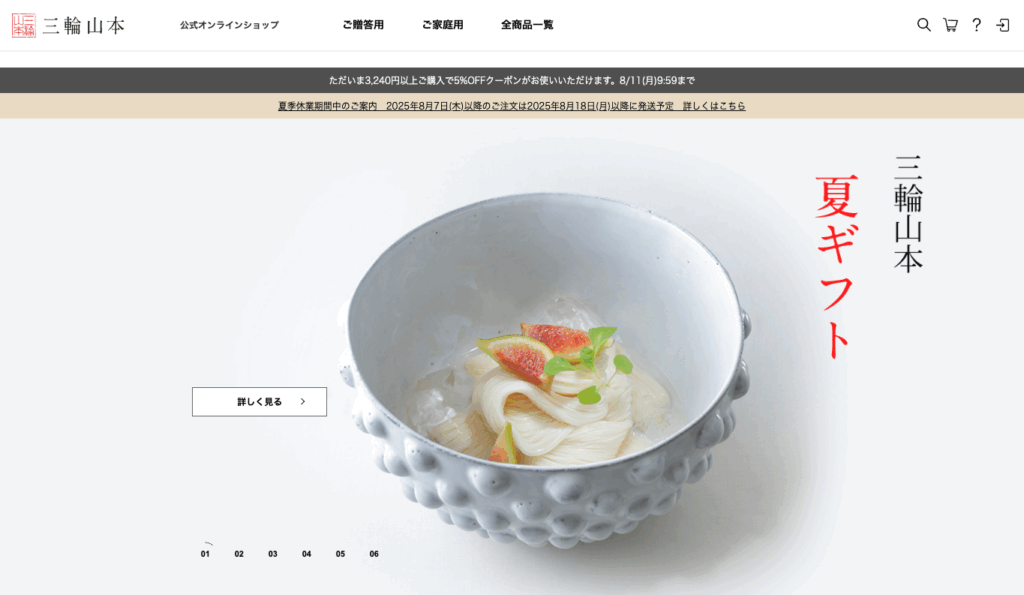Open the ご贈答用 menu
This screenshot has height=595, width=1024.
point(363,25)
